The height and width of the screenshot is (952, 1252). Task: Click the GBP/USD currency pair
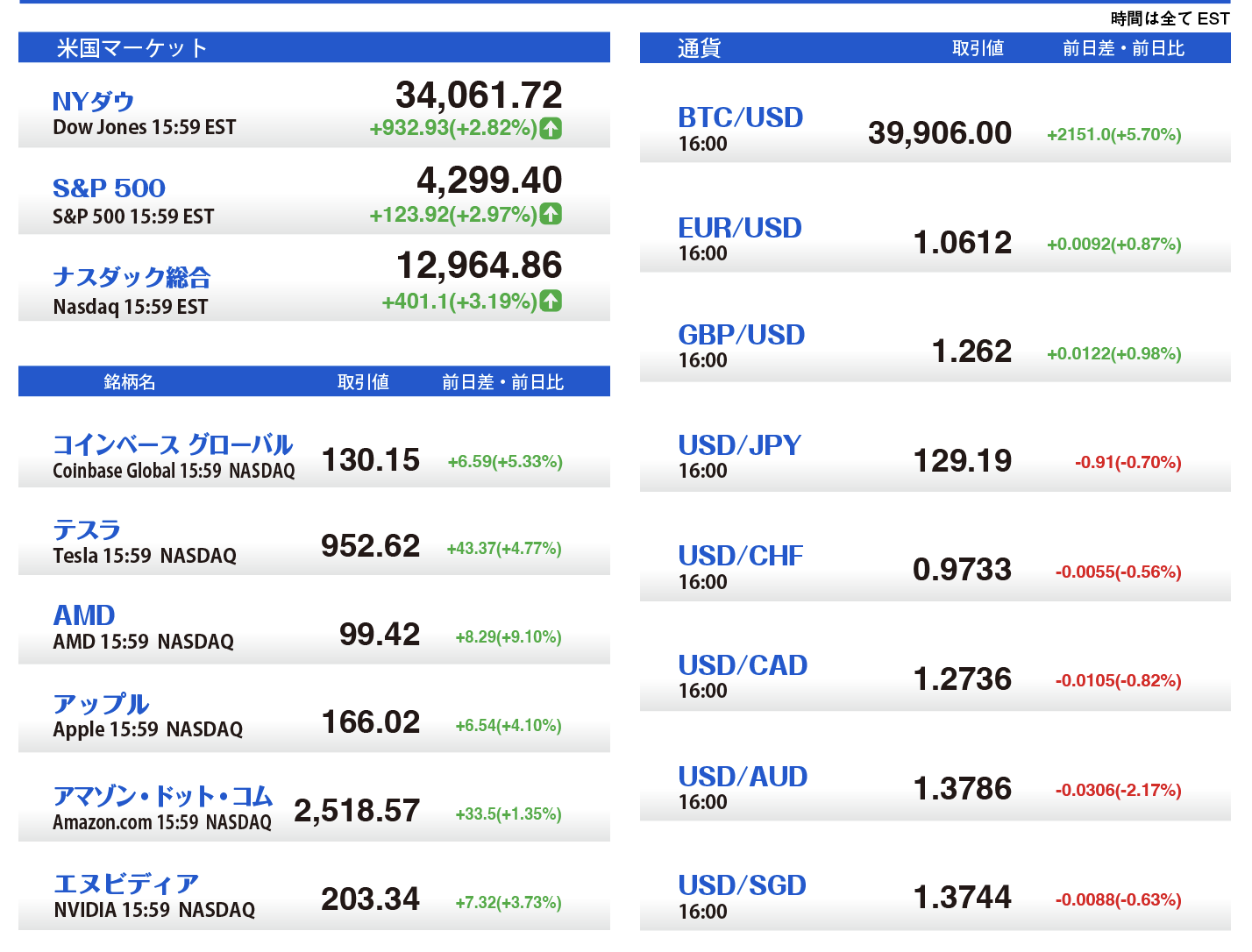pyautogui.click(x=741, y=335)
